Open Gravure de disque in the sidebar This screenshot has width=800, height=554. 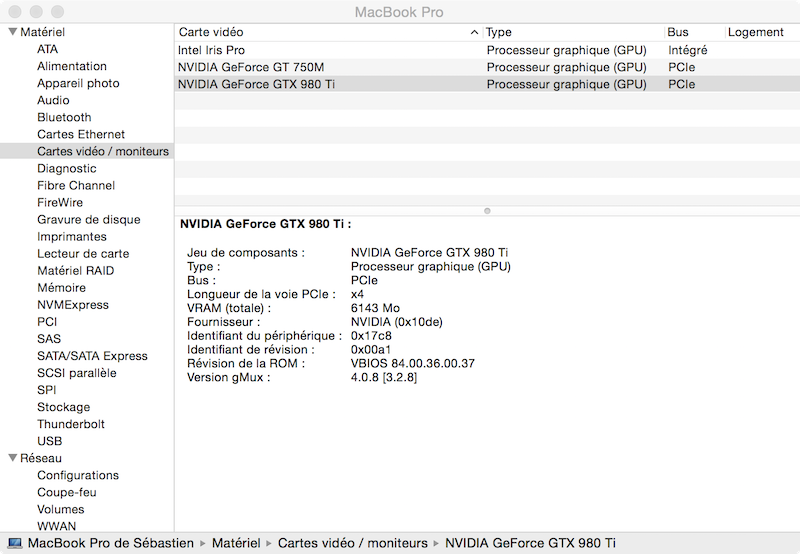[89, 219]
